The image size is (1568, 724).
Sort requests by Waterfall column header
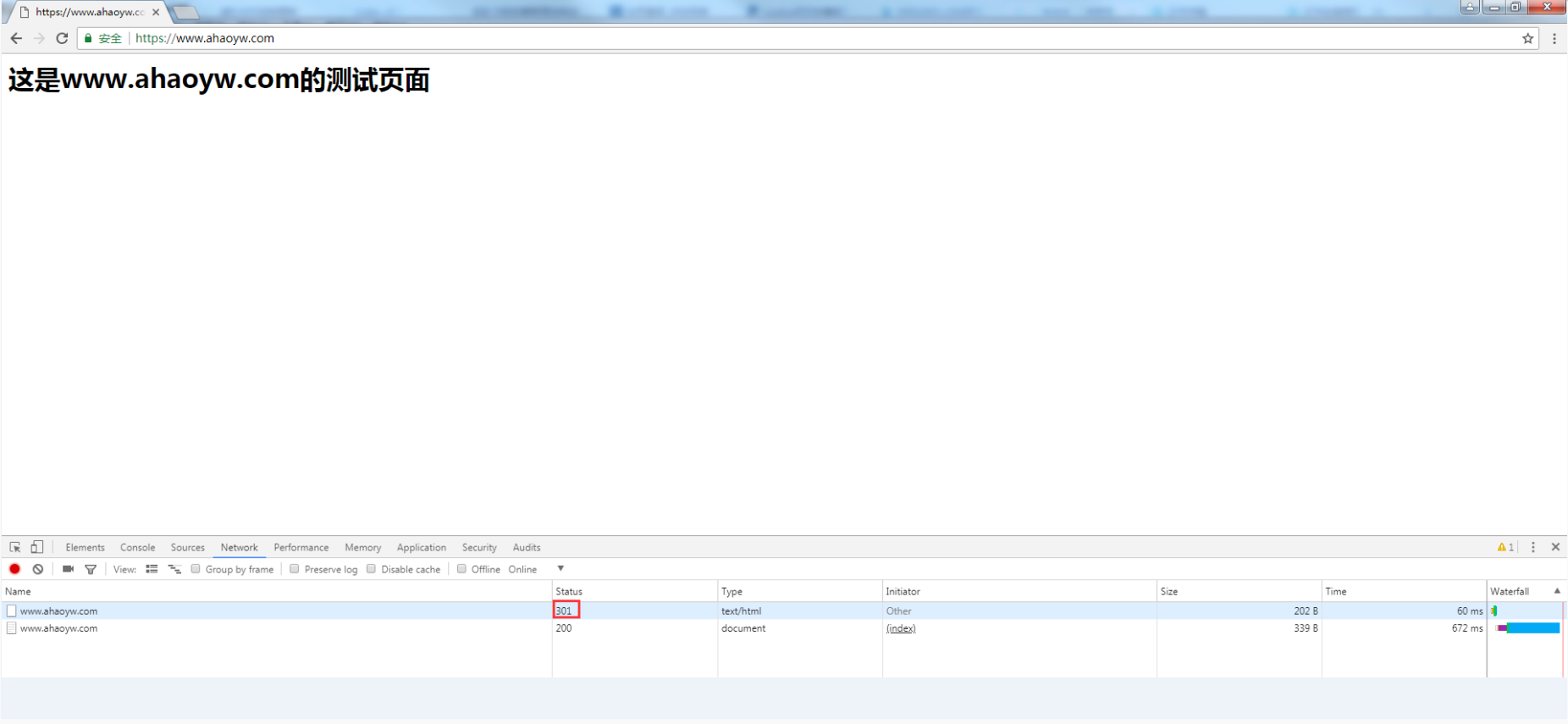(x=1509, y=591)
